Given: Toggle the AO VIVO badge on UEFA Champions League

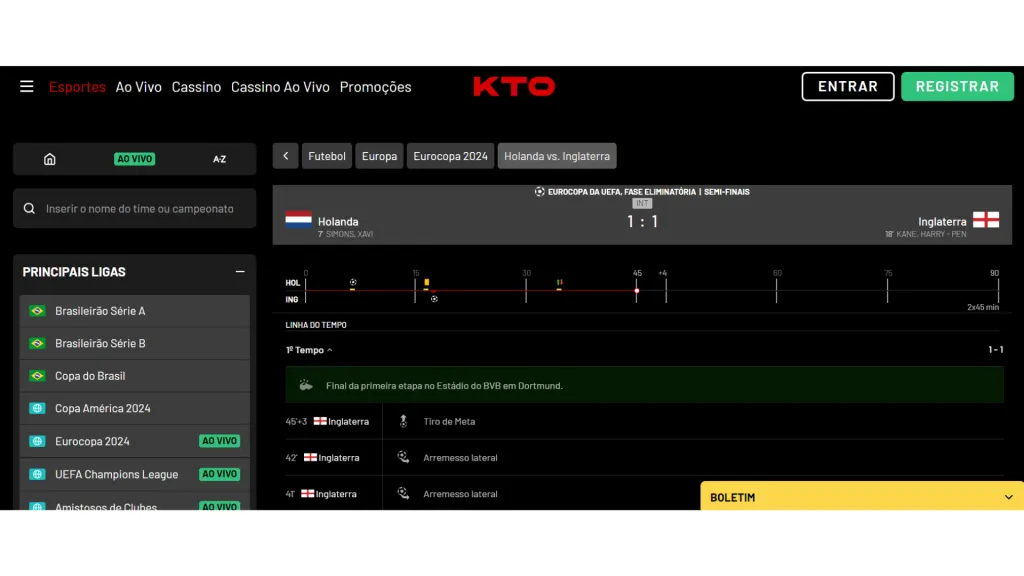Looking at the screenshot, I should point(218,474).
